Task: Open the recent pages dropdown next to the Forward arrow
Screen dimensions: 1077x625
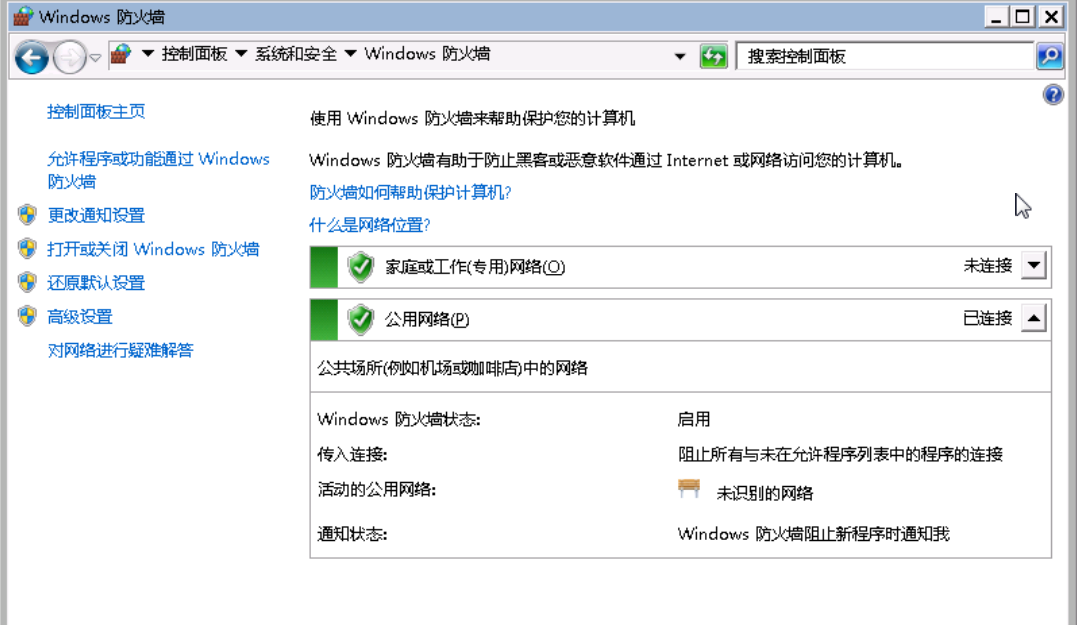Action: [x=95, y=58]
